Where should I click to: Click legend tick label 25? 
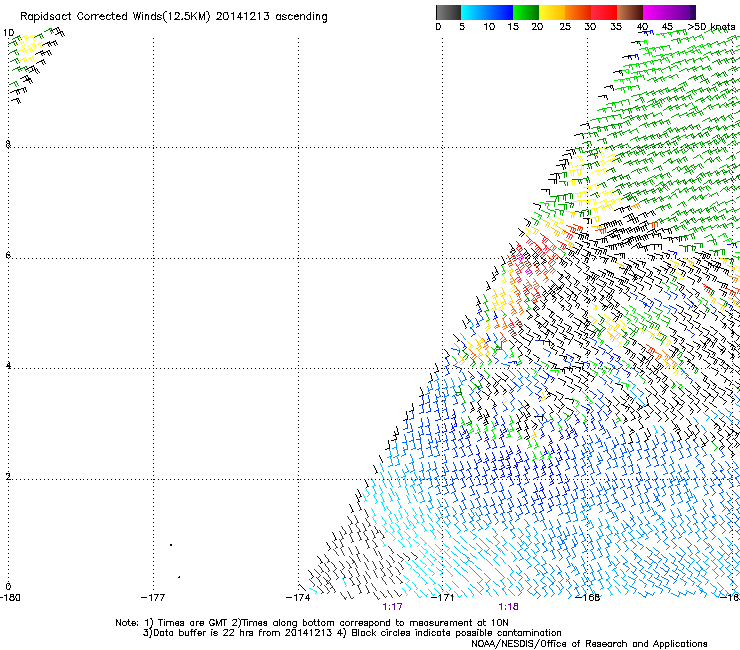point(565,26)
